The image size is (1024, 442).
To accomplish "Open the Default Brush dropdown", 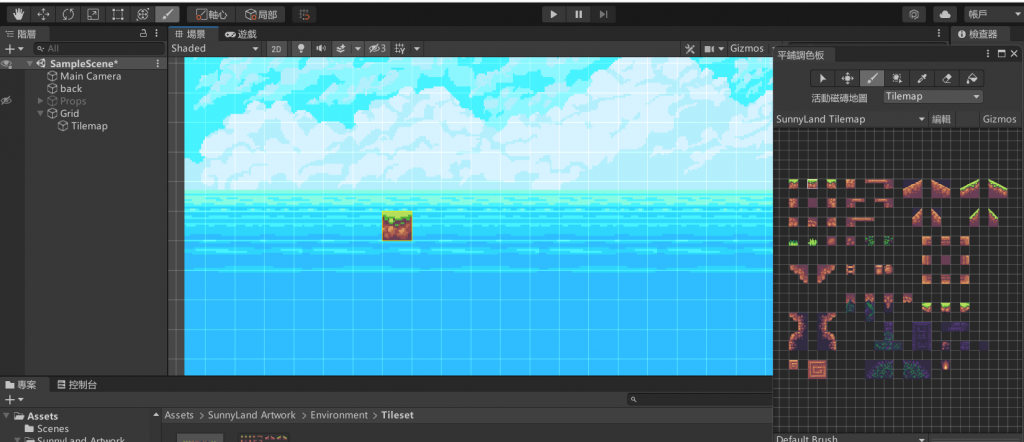I will (850, 439).
